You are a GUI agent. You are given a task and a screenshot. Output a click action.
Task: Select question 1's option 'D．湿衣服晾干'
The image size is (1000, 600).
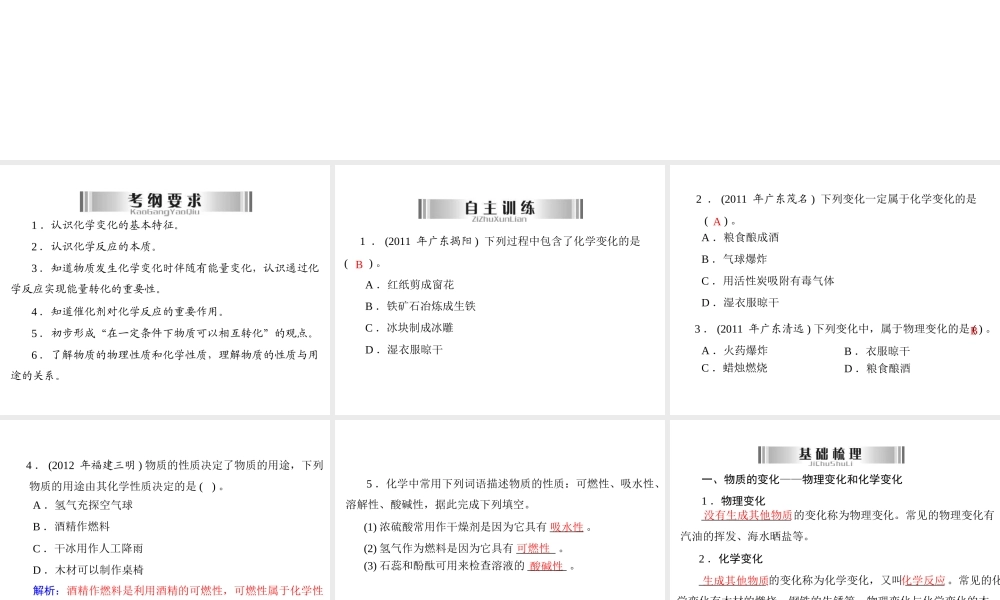tap(404, 350)
